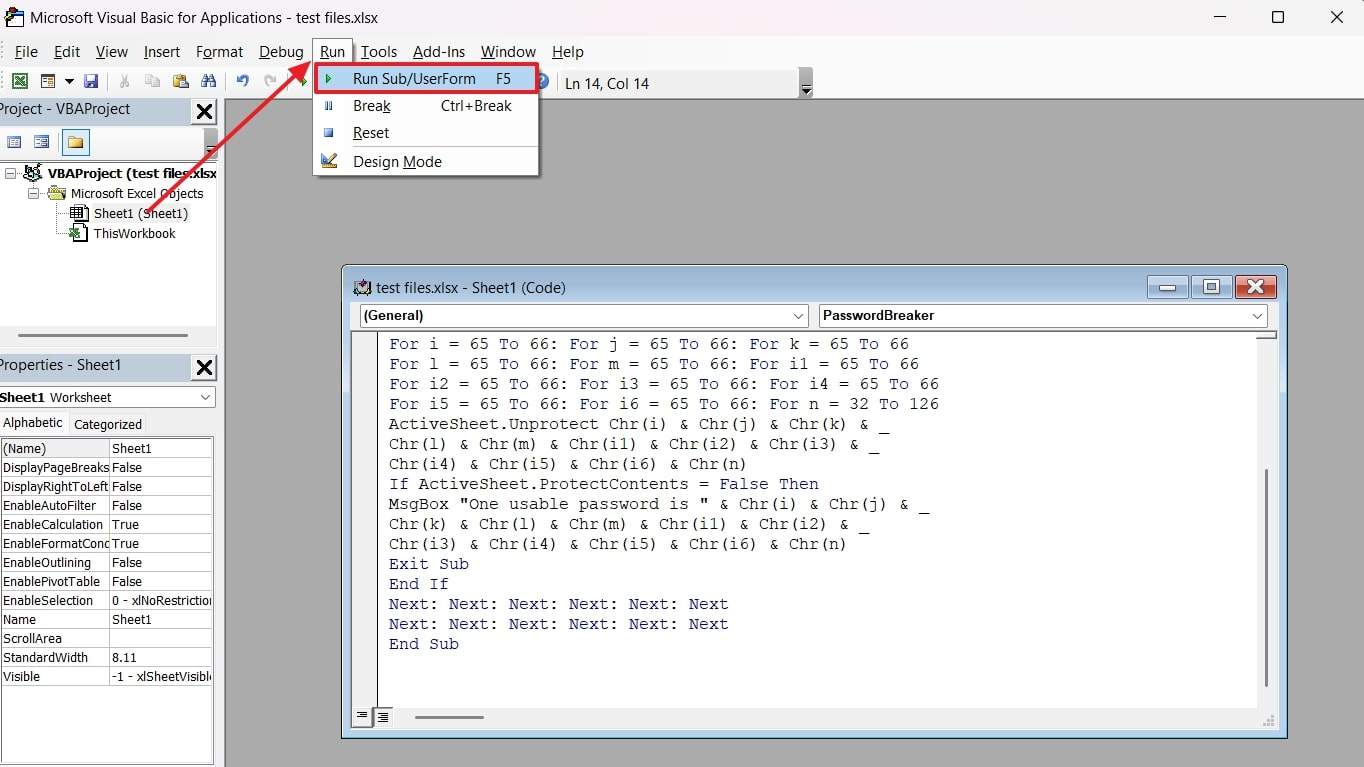The height and width of the screenshot is (767, 1364).
Task: Toggle Folders view in Project panel
Action: point(75,142)
